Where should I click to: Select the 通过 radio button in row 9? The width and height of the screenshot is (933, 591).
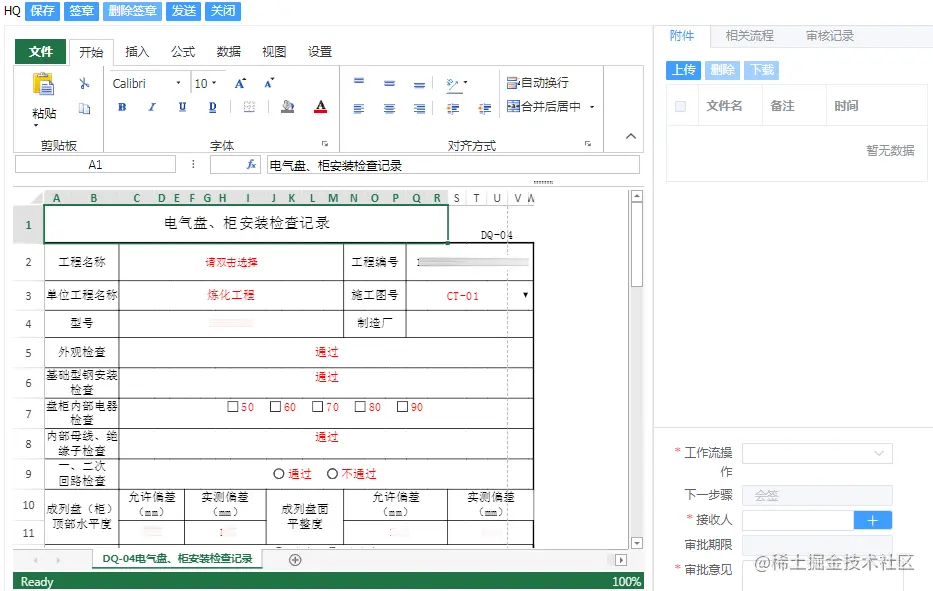(278, 474)
